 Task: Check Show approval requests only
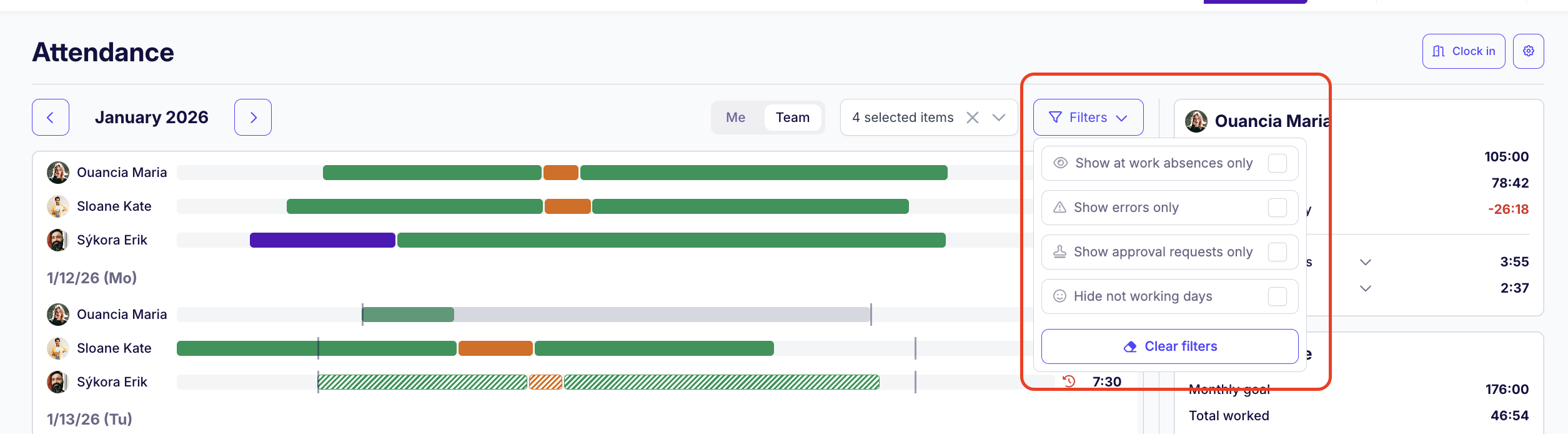point(1277,252)
